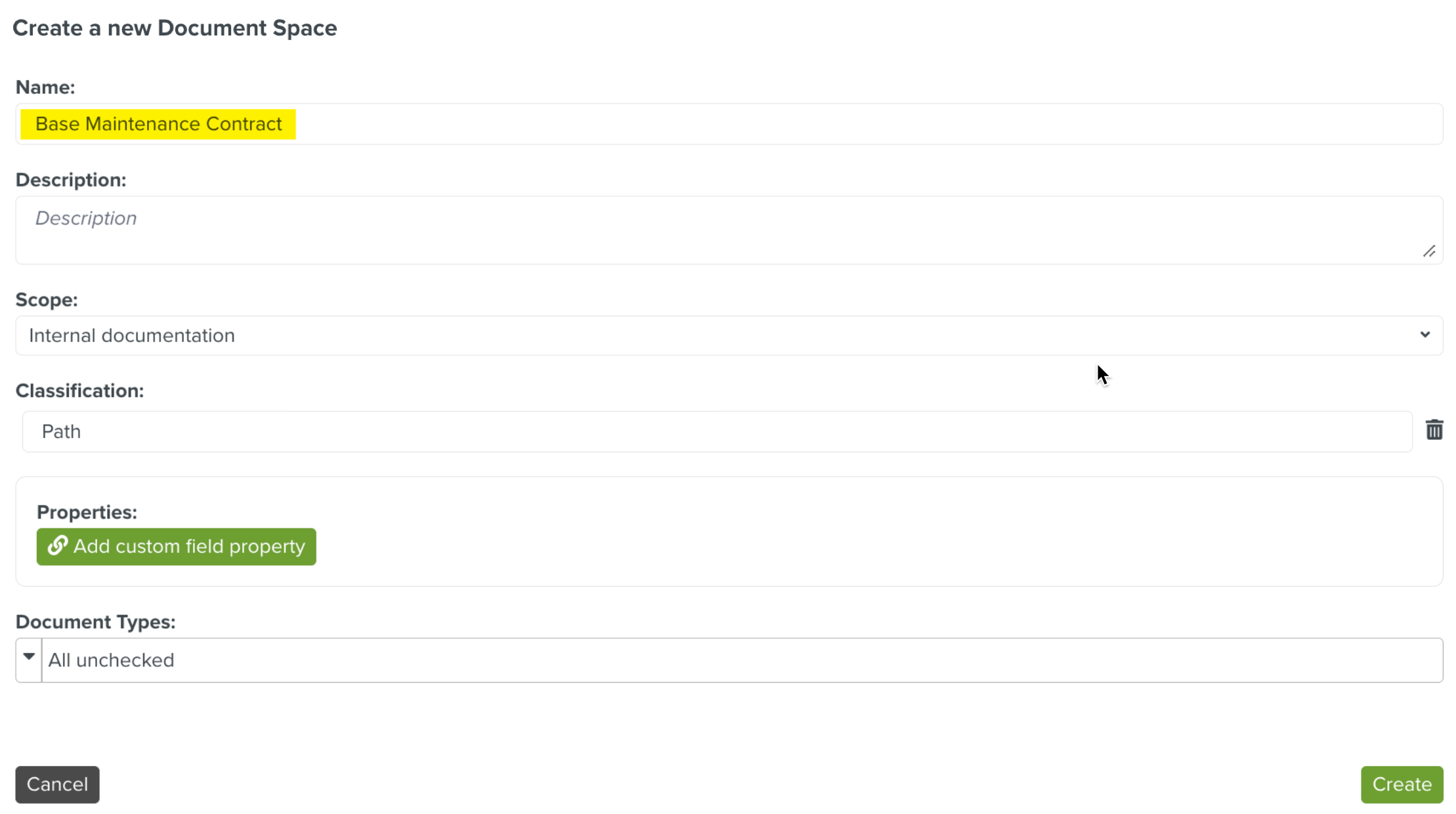This screenshot has height=814, width=1456.
Task: Delete the Path classification using the trash icon
Action: [1434, 430]
